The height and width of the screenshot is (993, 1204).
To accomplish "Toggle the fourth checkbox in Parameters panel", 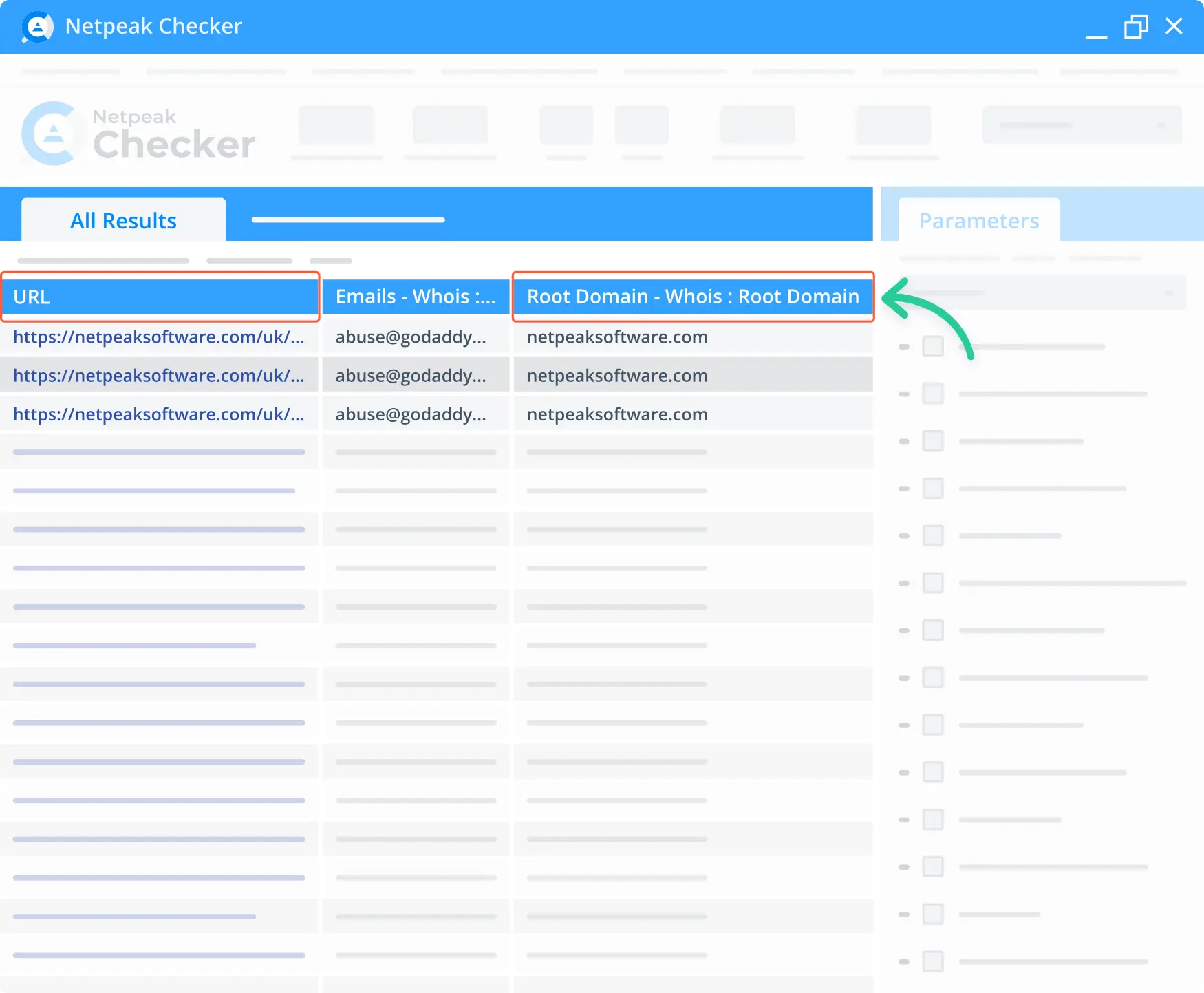I will click(933, 489).
